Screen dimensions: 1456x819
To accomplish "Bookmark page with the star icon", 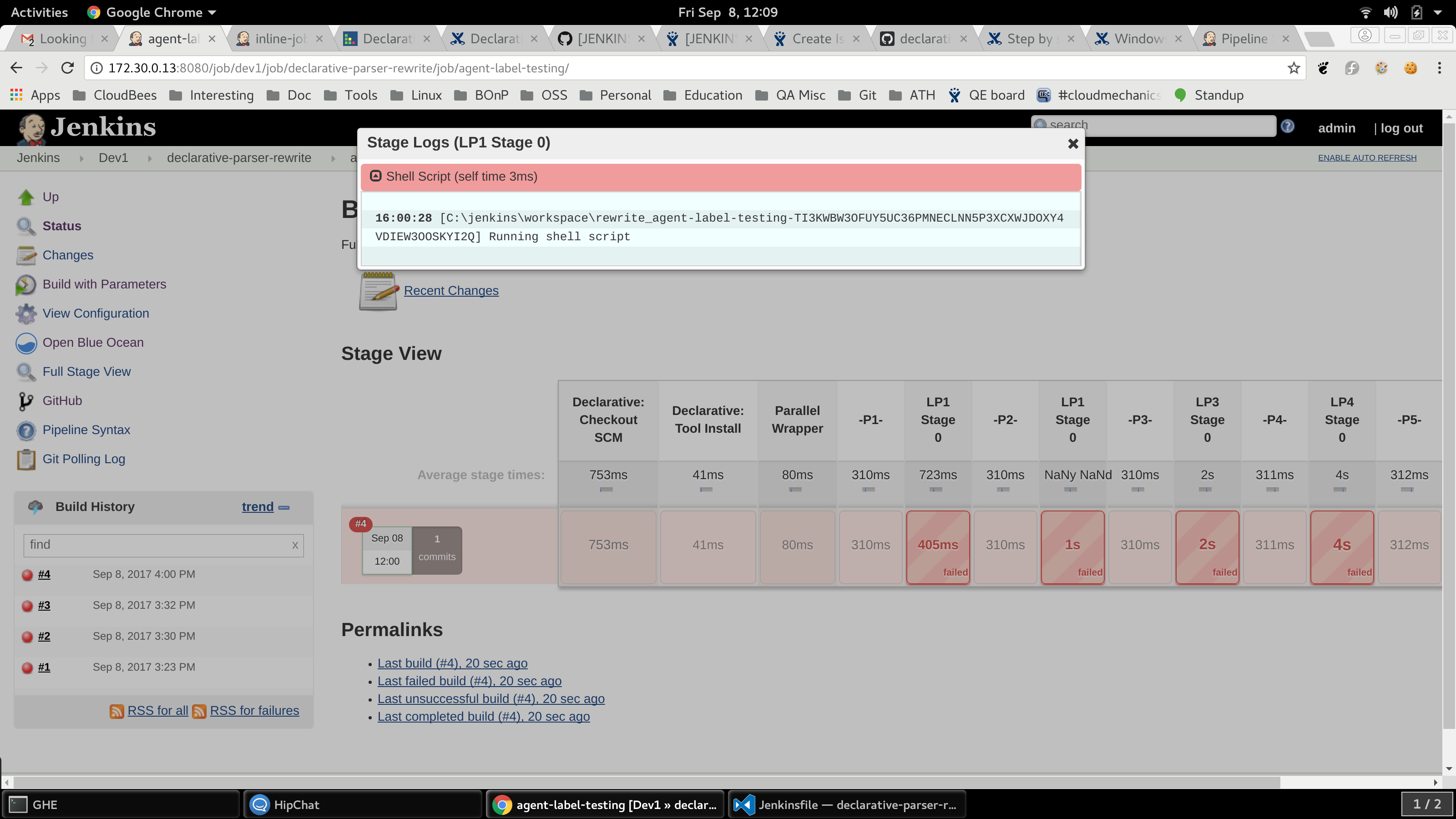I will click(x=1293, y=68).
